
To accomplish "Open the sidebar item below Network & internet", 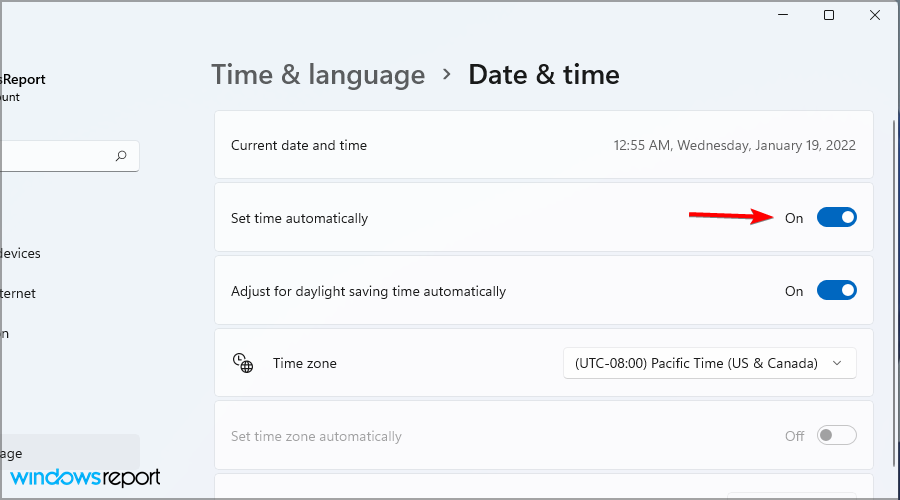I will coord(5,333).
